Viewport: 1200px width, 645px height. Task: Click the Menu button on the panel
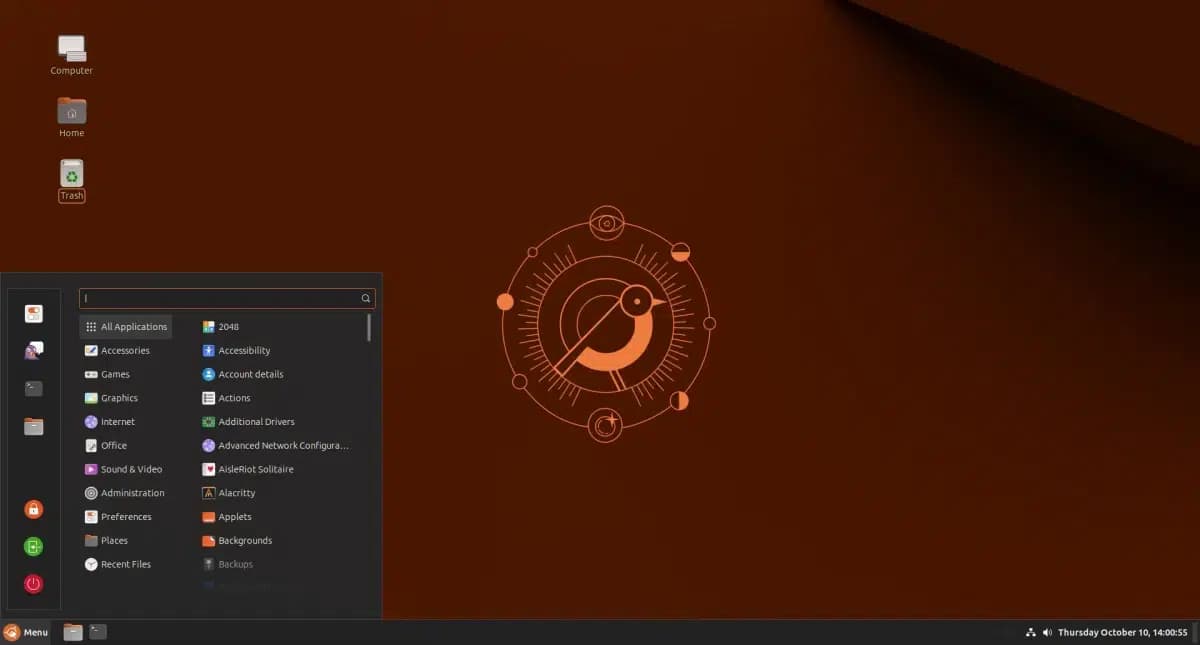26,632
